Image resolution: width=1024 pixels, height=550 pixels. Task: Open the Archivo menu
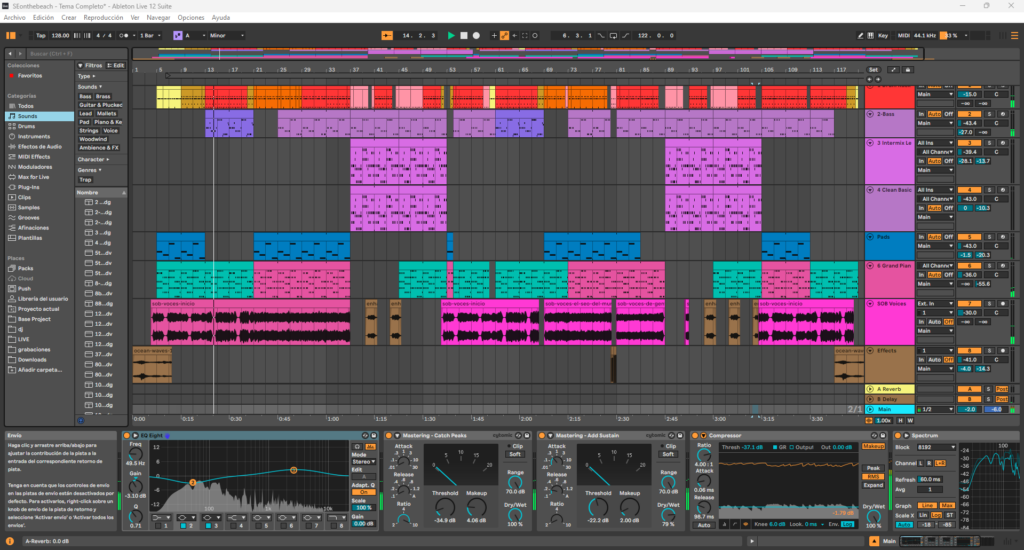tap(14, 18)
